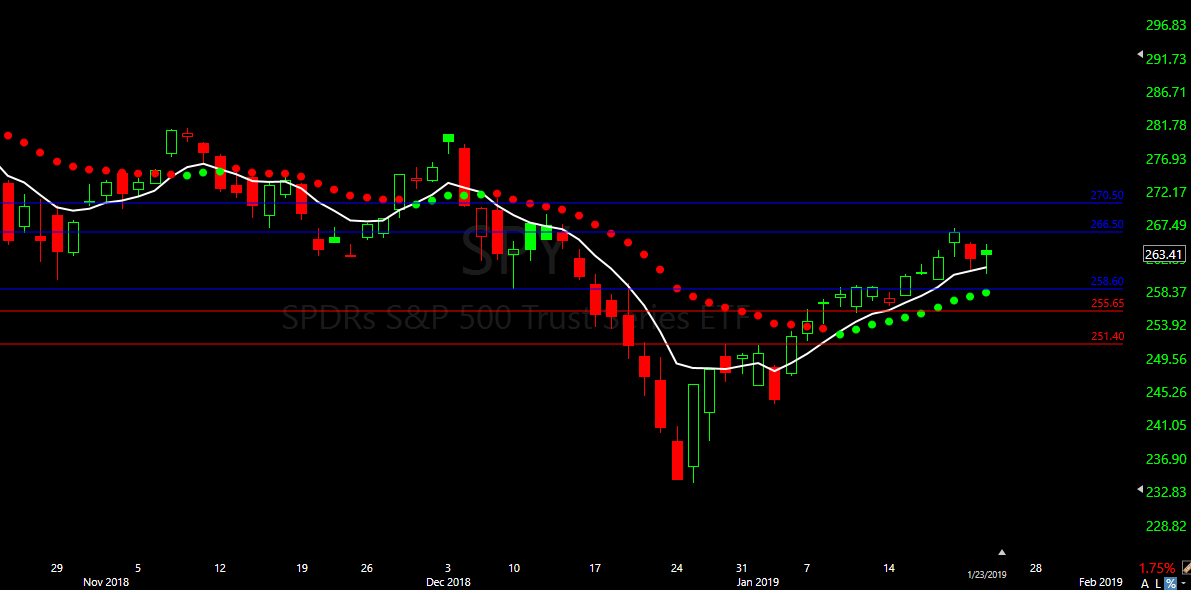Click the red 251.40 line label
The image size is (1191, 590).
point(1107,336)
